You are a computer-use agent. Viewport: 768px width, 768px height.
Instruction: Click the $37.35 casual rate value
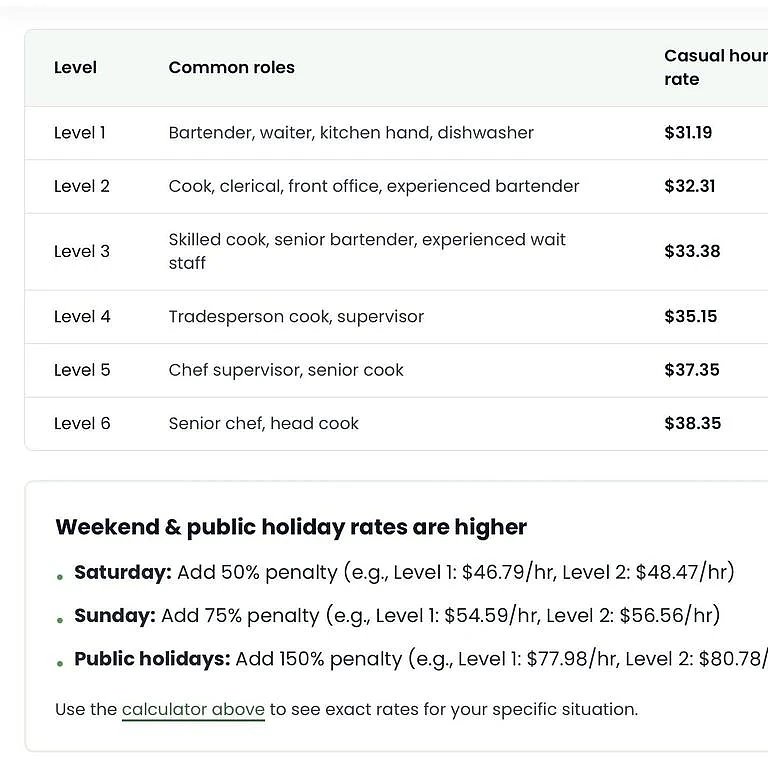coord(692,370)
